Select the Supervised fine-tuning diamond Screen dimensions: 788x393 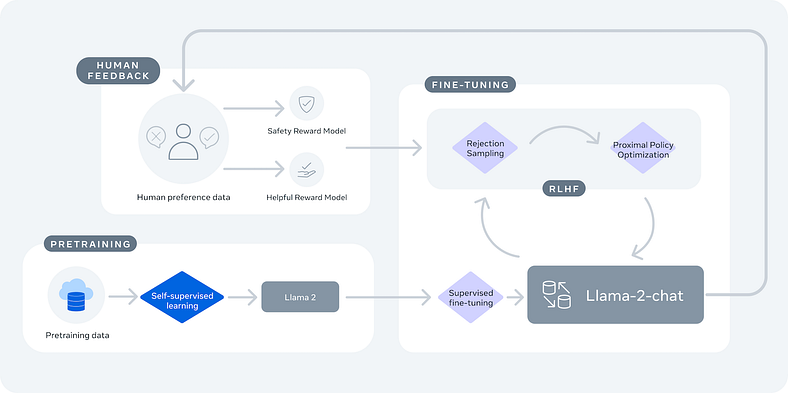(x=470, y=297)
